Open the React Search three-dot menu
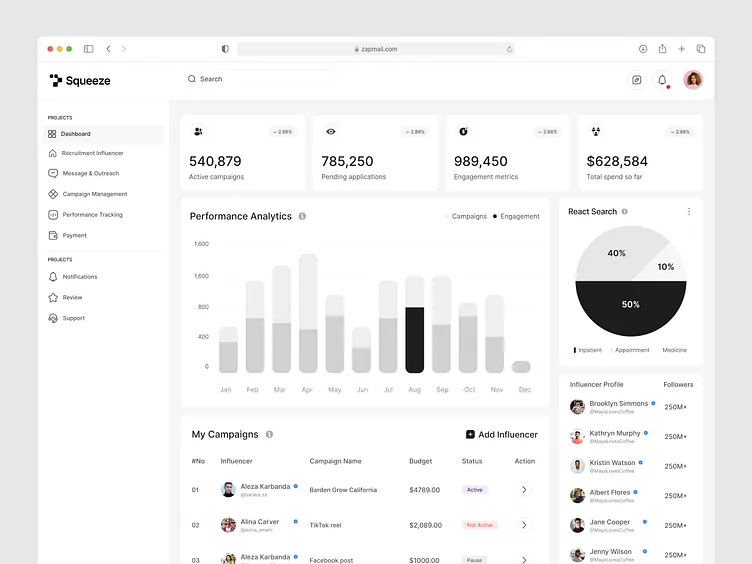This screenshot has height=564, width=752. click(x=688, y=212)
